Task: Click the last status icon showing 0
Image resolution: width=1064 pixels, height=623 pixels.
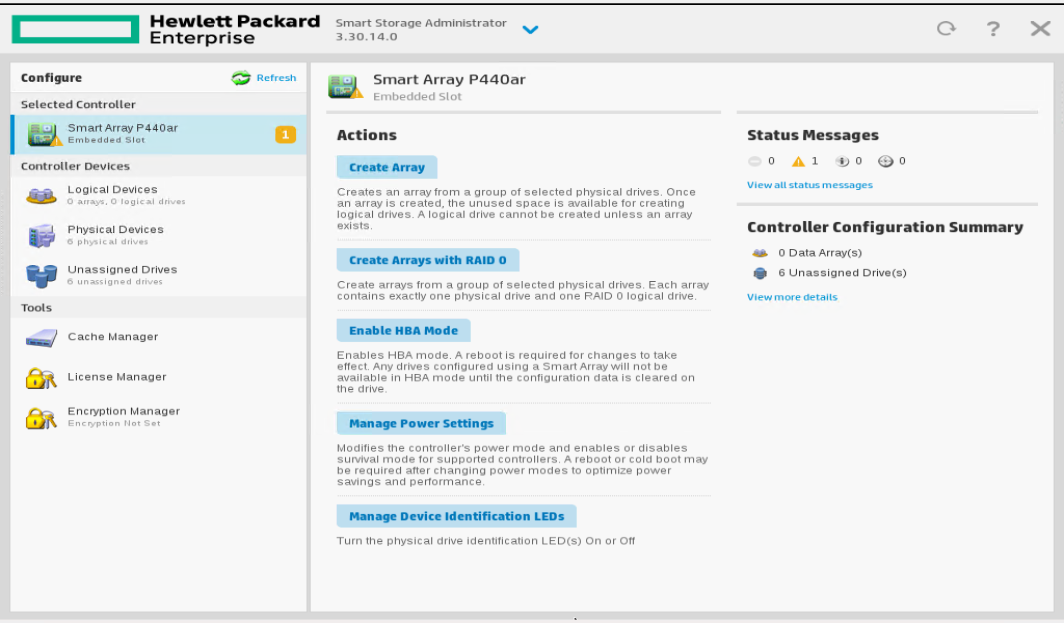Action: 886,162
